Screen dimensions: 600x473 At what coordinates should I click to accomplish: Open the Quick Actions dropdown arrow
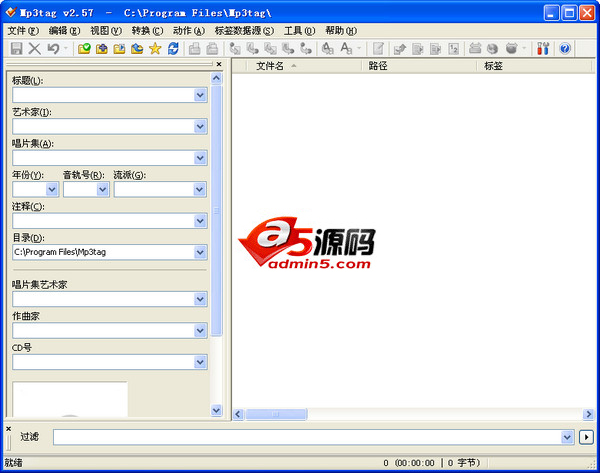pyautogui.click(x=359, y=49)
